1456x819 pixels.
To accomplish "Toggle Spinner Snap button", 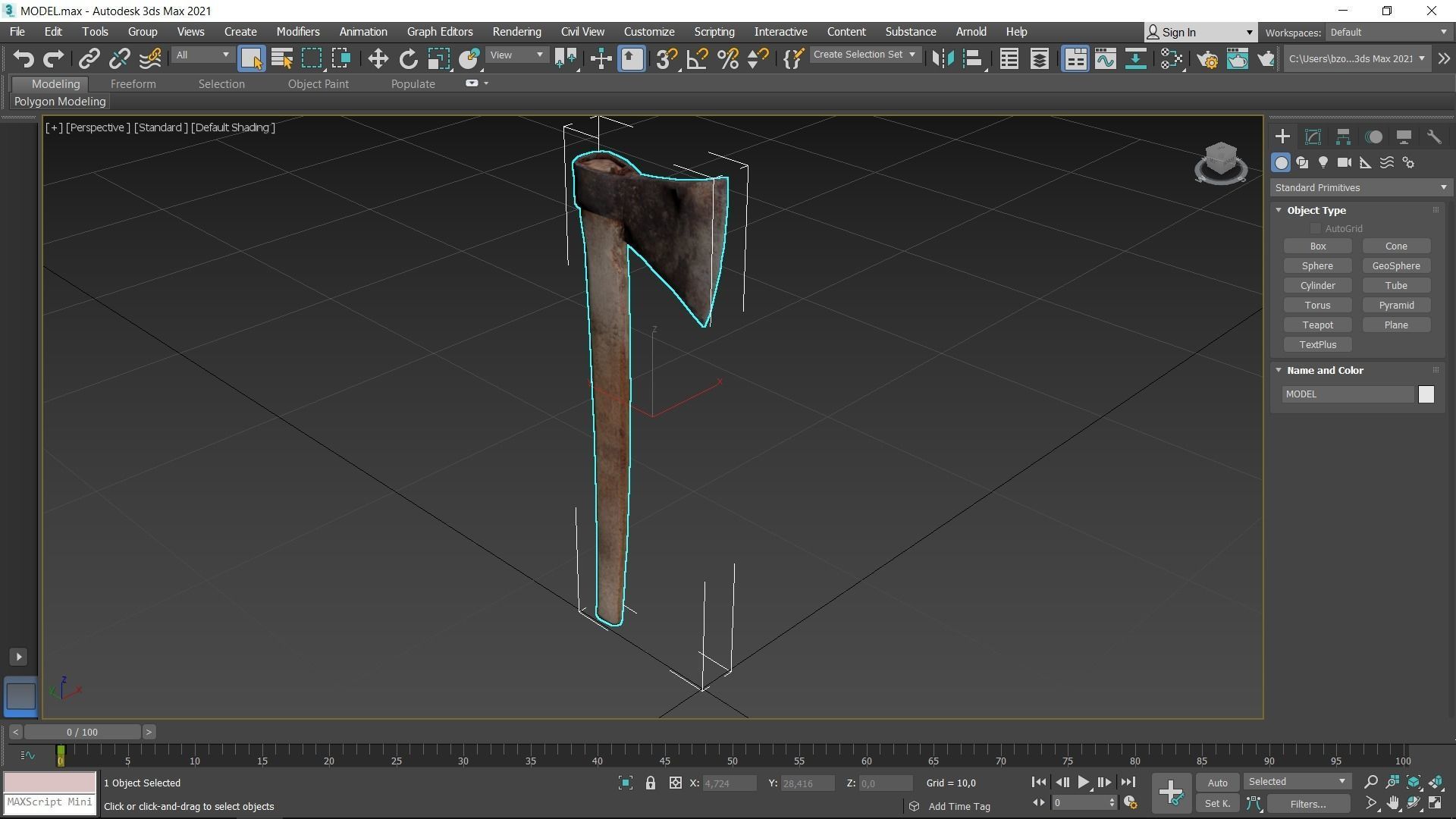I will pos(758,58).
